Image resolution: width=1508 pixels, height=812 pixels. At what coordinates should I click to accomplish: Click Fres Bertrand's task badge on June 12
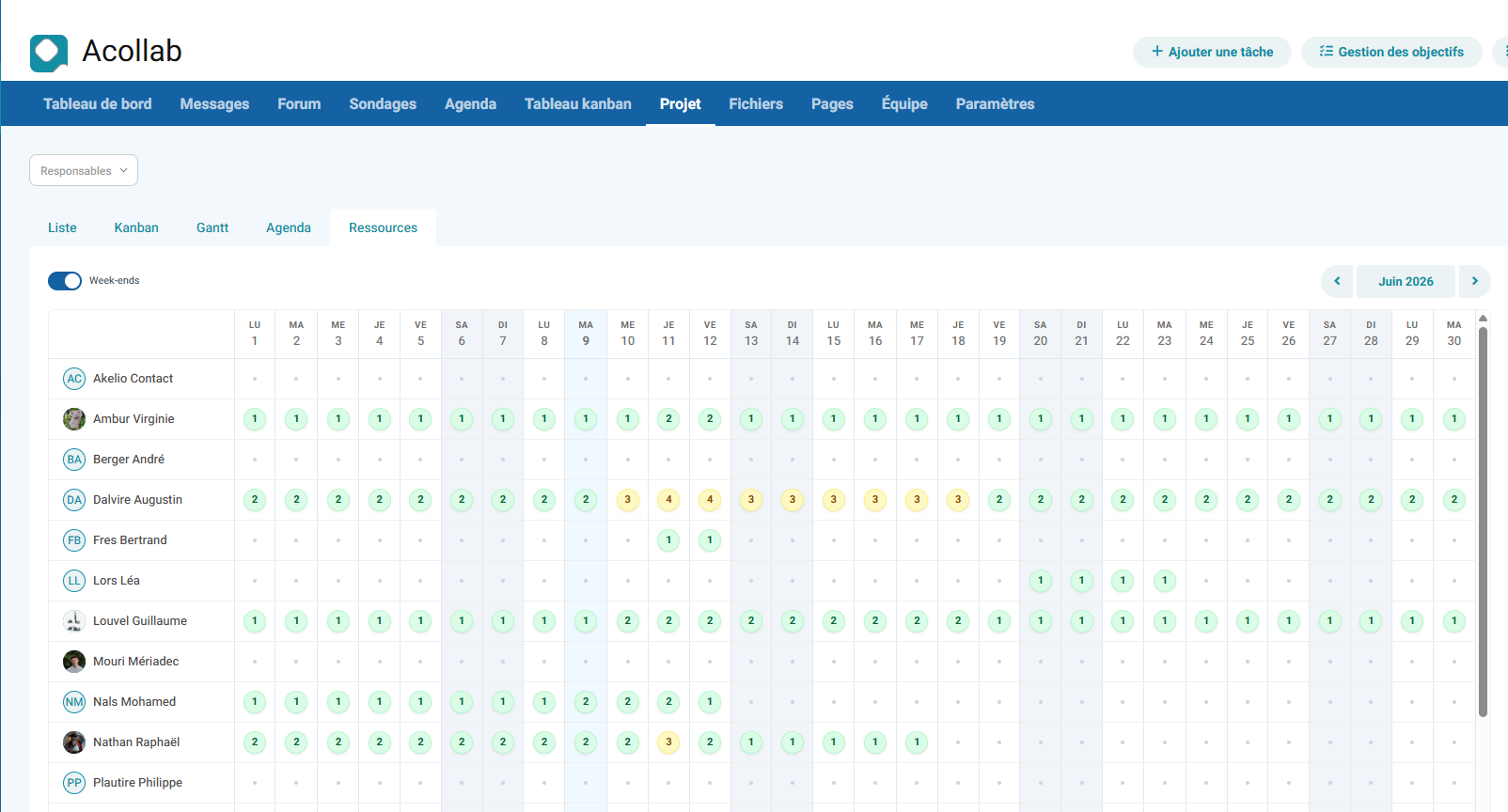[x=710, y=540]
